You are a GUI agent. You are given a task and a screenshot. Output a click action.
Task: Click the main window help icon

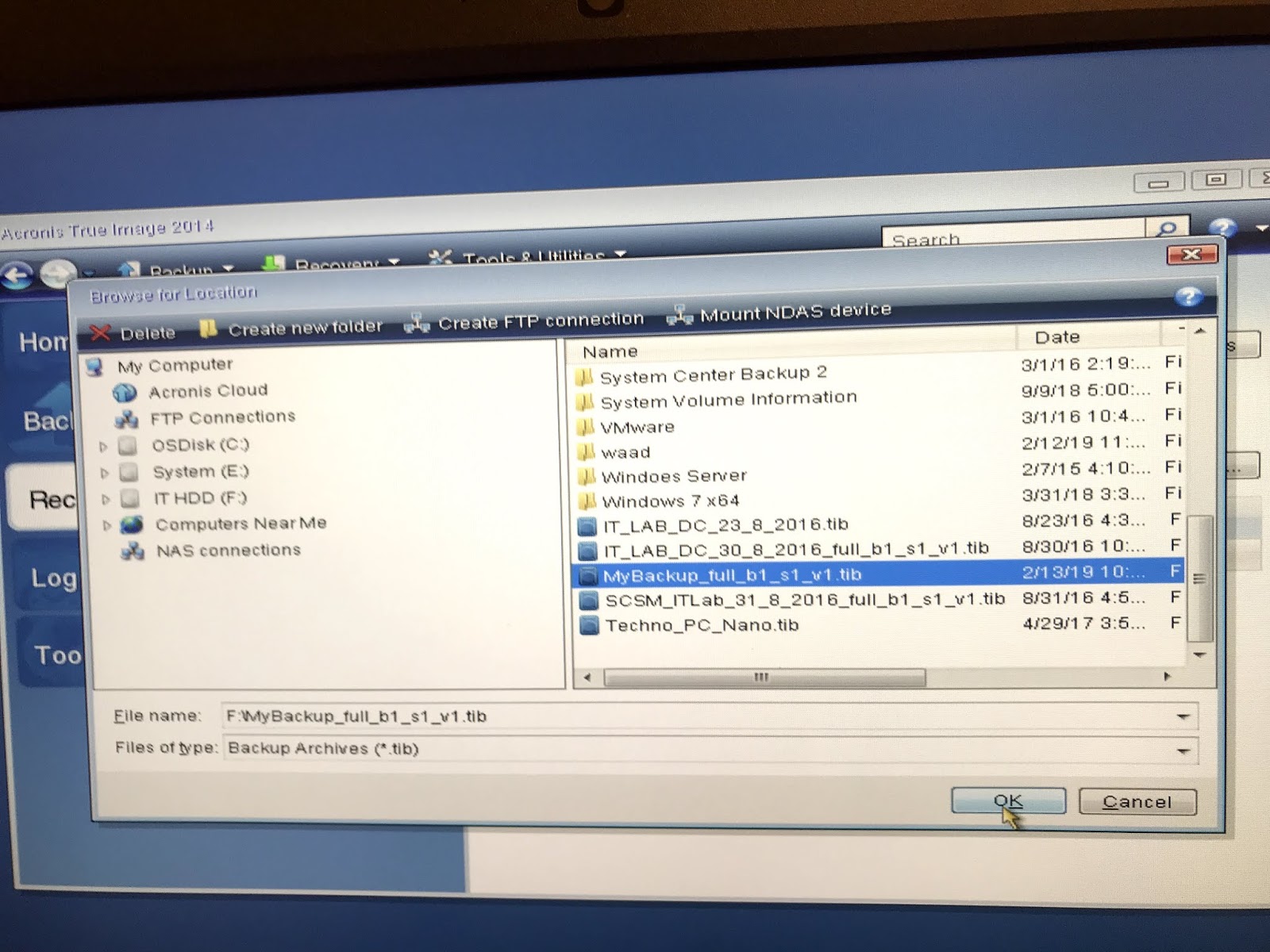1223,228
